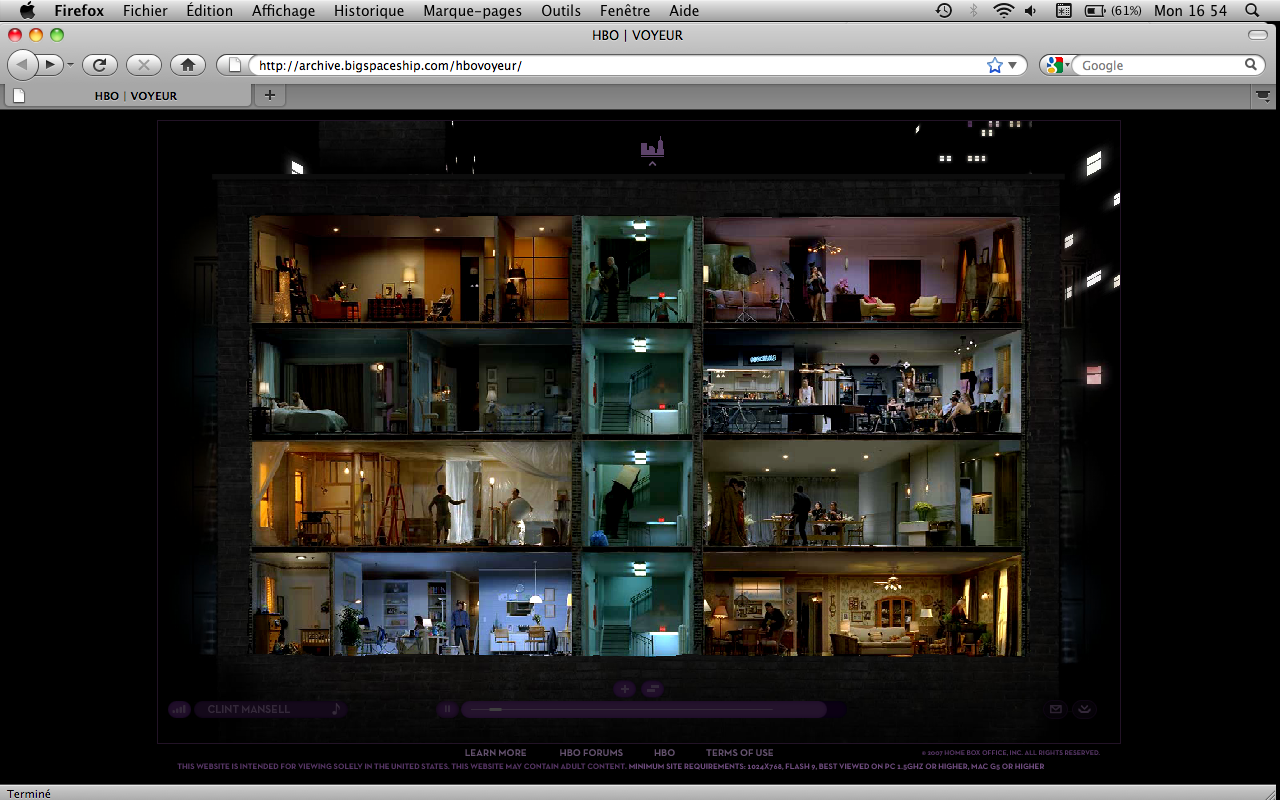Bookmark this page with the star icon
The image size is (1280, 800).
tap(994, 65)
